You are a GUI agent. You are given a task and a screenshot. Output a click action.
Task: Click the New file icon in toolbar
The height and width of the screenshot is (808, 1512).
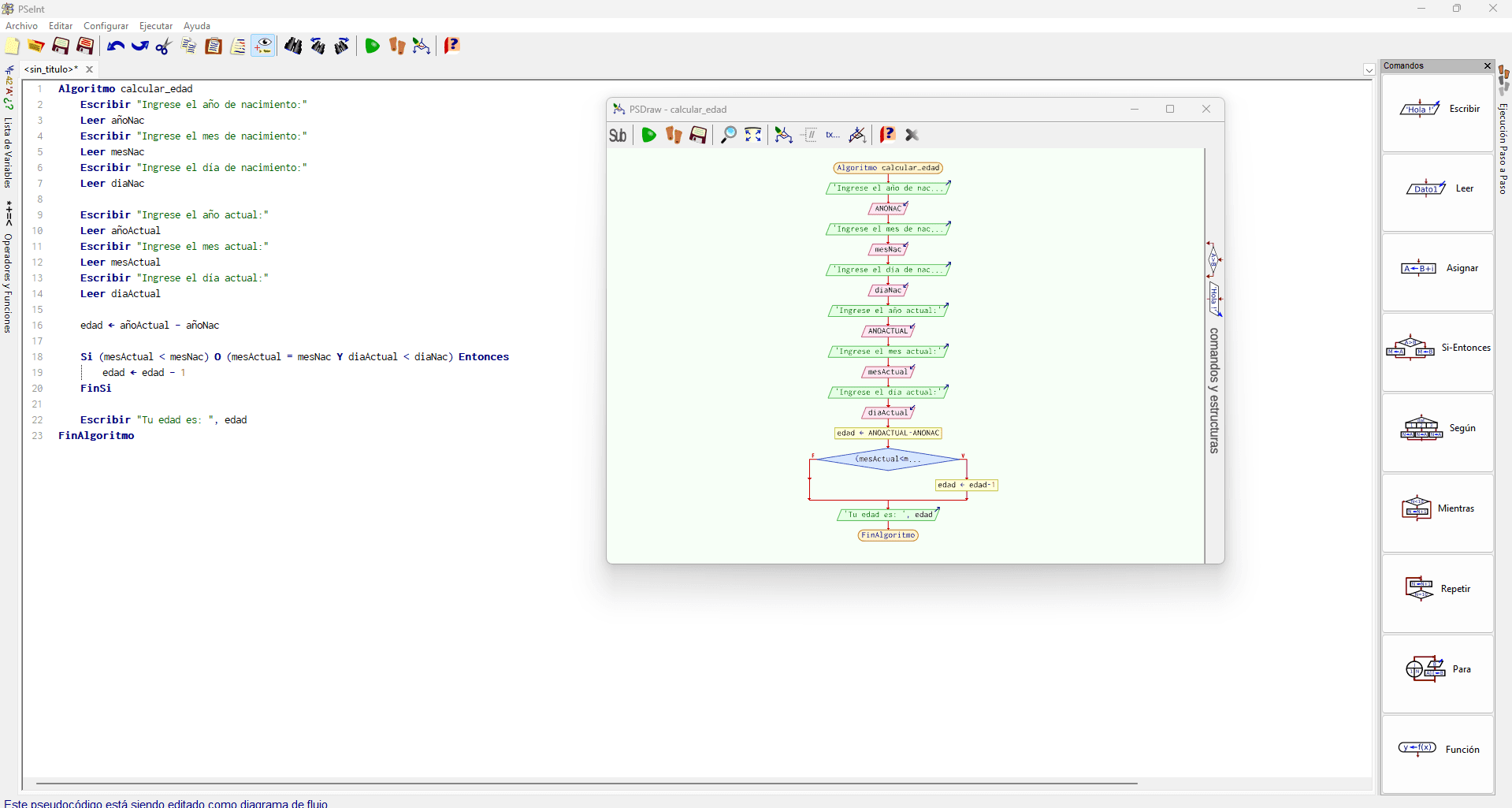click(x=13, y=47)
